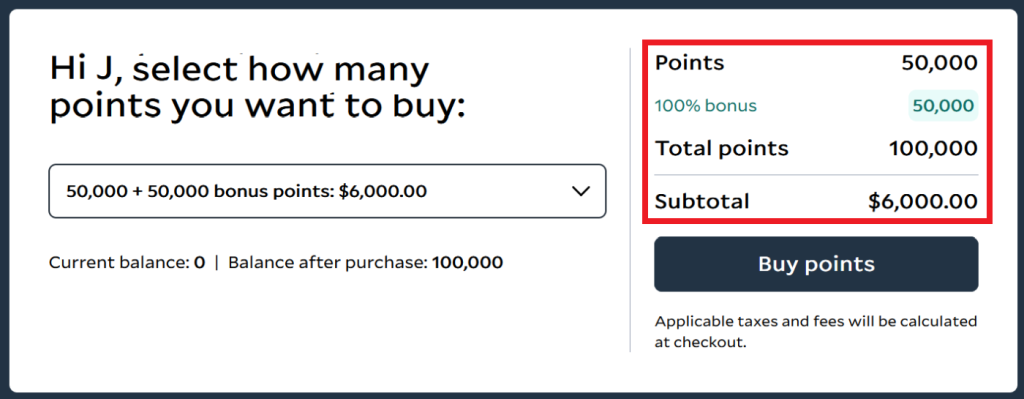Viewport: 1024px width, 399px height.
Task: Click the Total points label
Action: pos(722,149)
